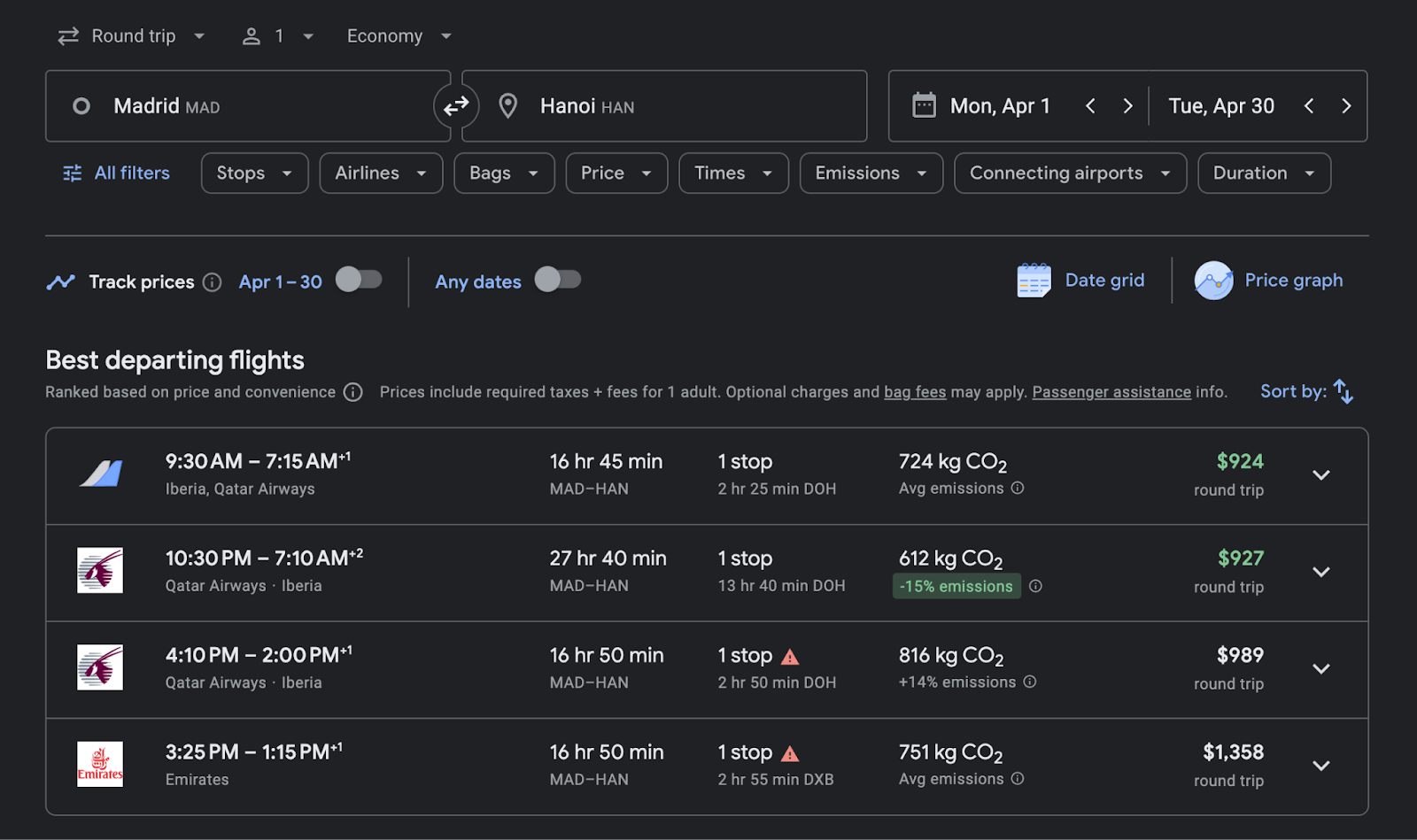This screenshot has height=840, width=1417.
Task: Click the passenger person icon
Action: coord(252,36)
